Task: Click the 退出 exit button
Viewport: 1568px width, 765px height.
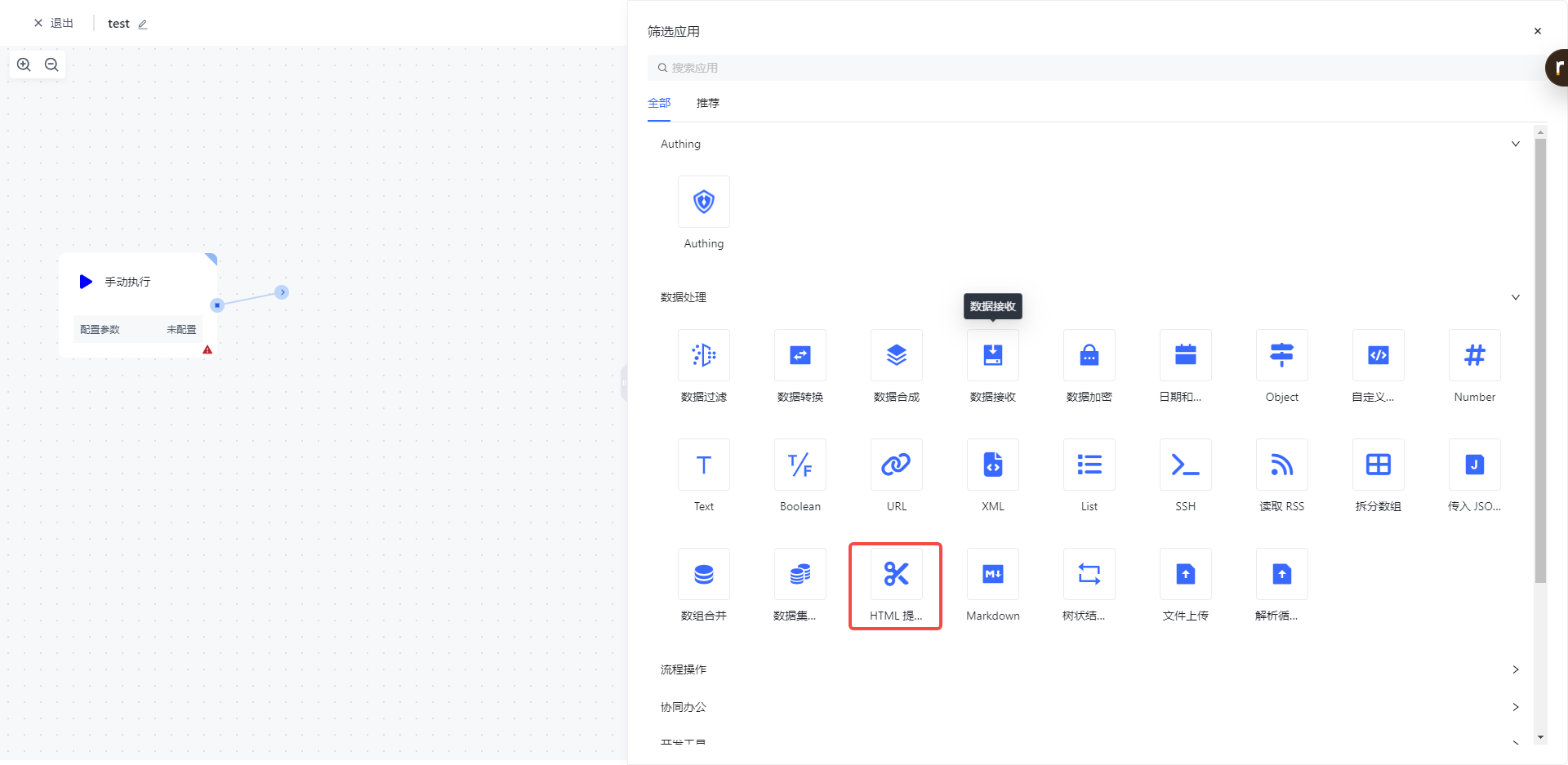Action: tap(54, 23)
